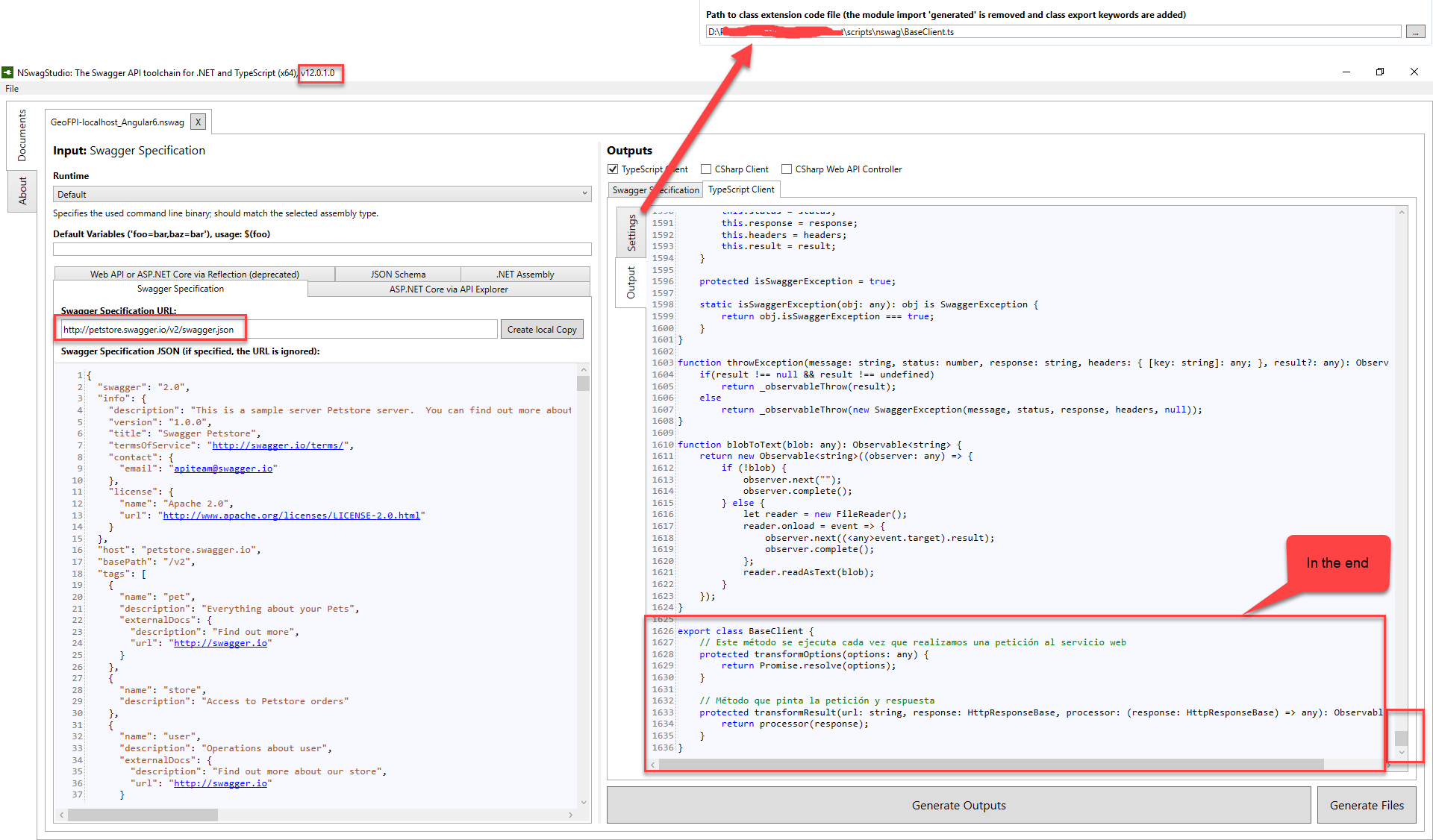Click the Generate Files button
The height and width of the screenshot is (840, 1433).
click(x=1367, y=805)
